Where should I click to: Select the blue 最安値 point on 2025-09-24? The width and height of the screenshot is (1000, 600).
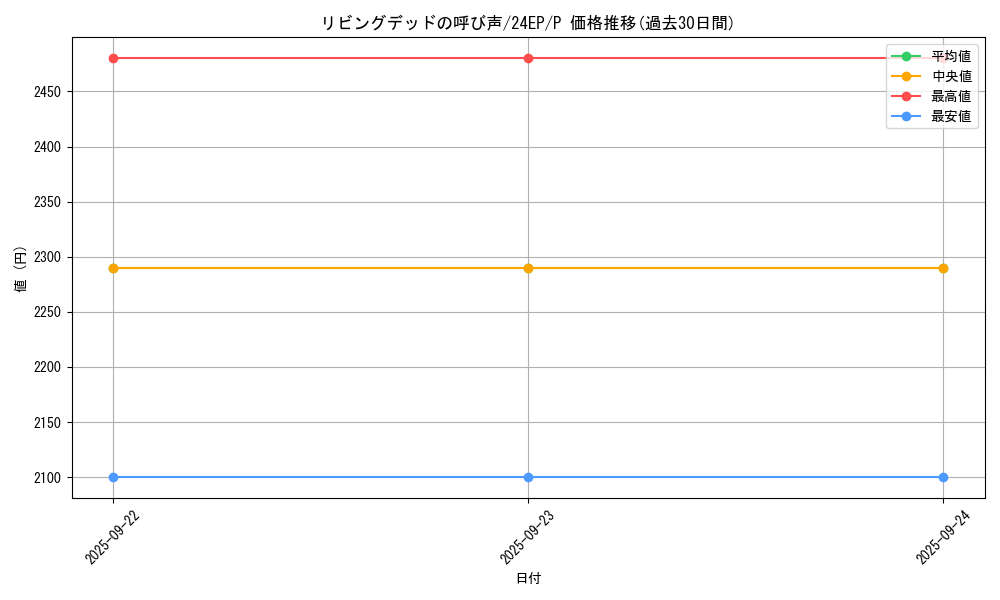943,477
